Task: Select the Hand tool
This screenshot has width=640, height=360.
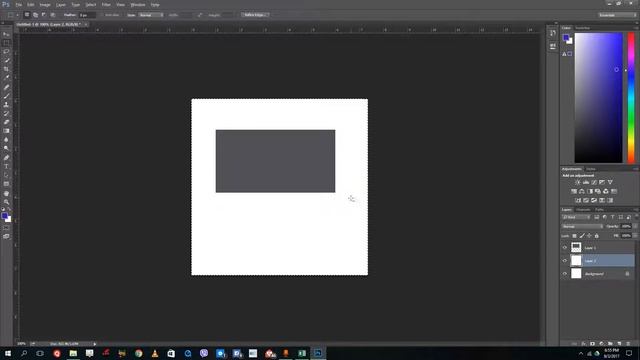Action: (x=6, y=193)
